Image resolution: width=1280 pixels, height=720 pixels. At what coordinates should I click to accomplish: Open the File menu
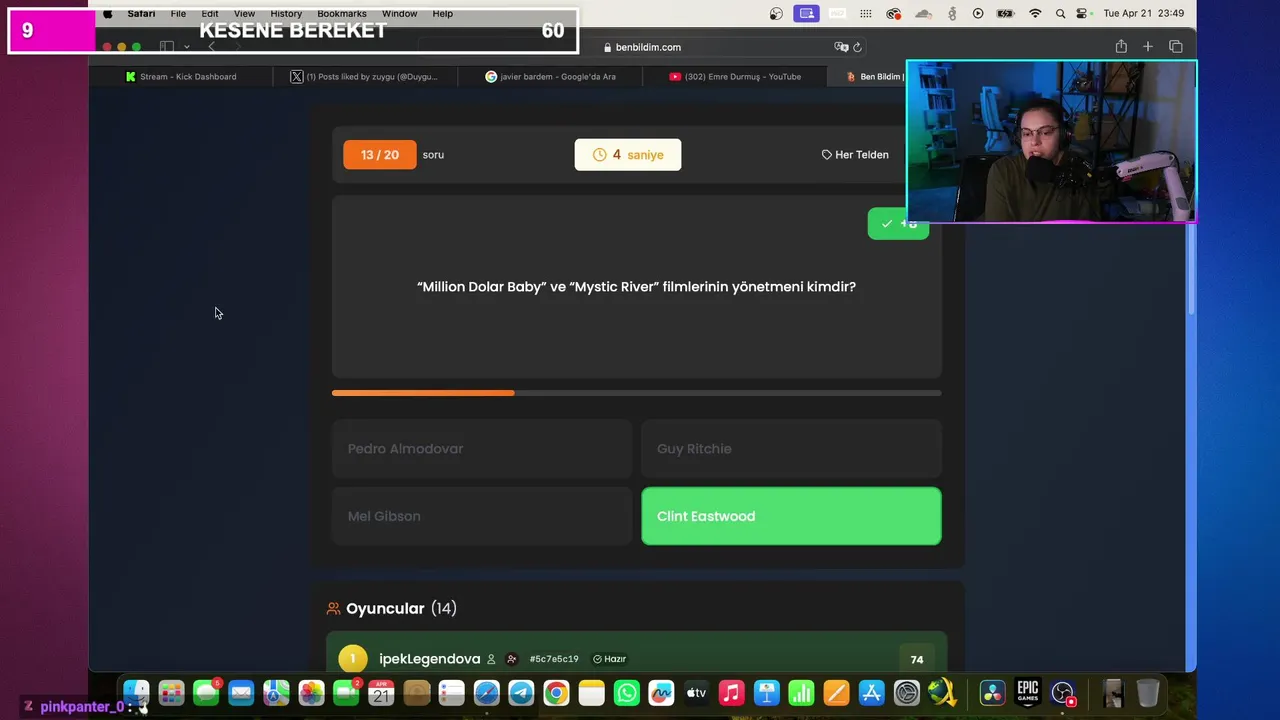point(178,13)
